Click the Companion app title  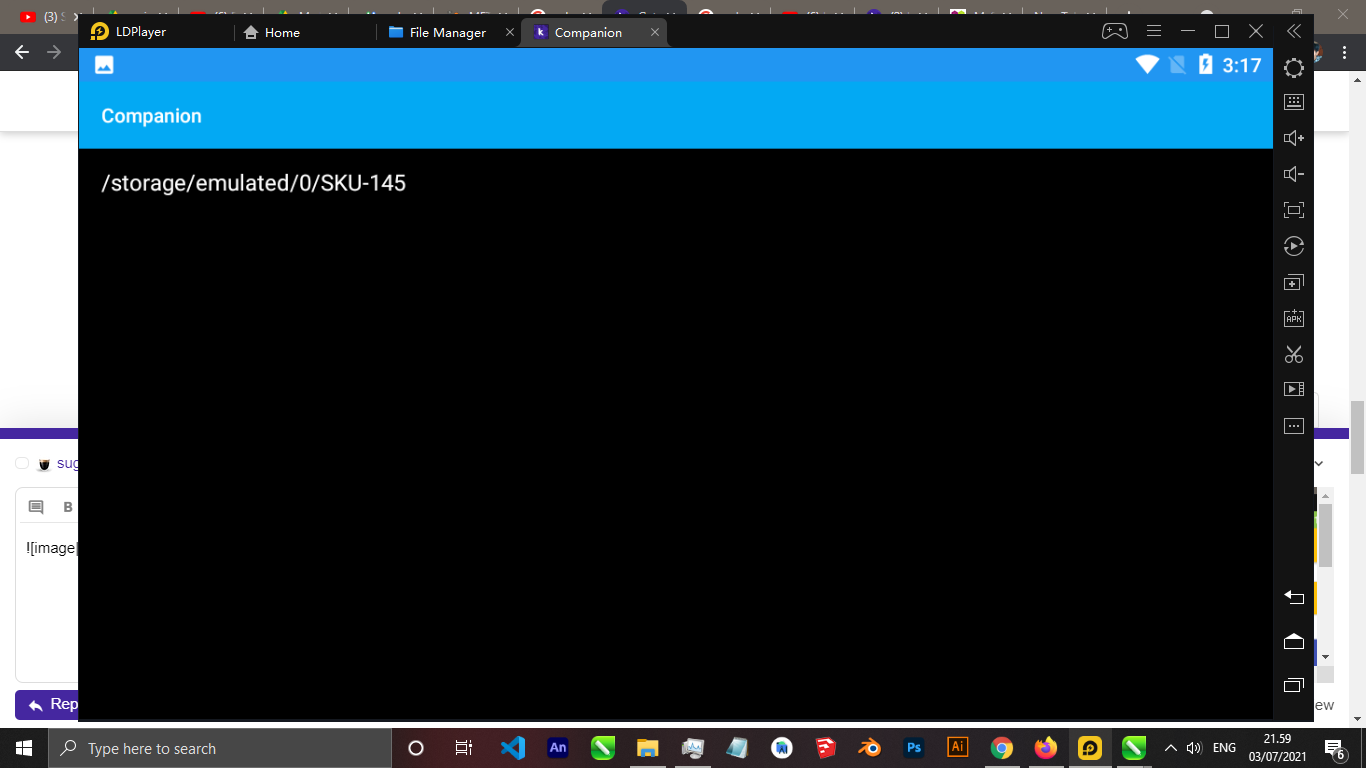pyautogui.click(x=151, y=116)
